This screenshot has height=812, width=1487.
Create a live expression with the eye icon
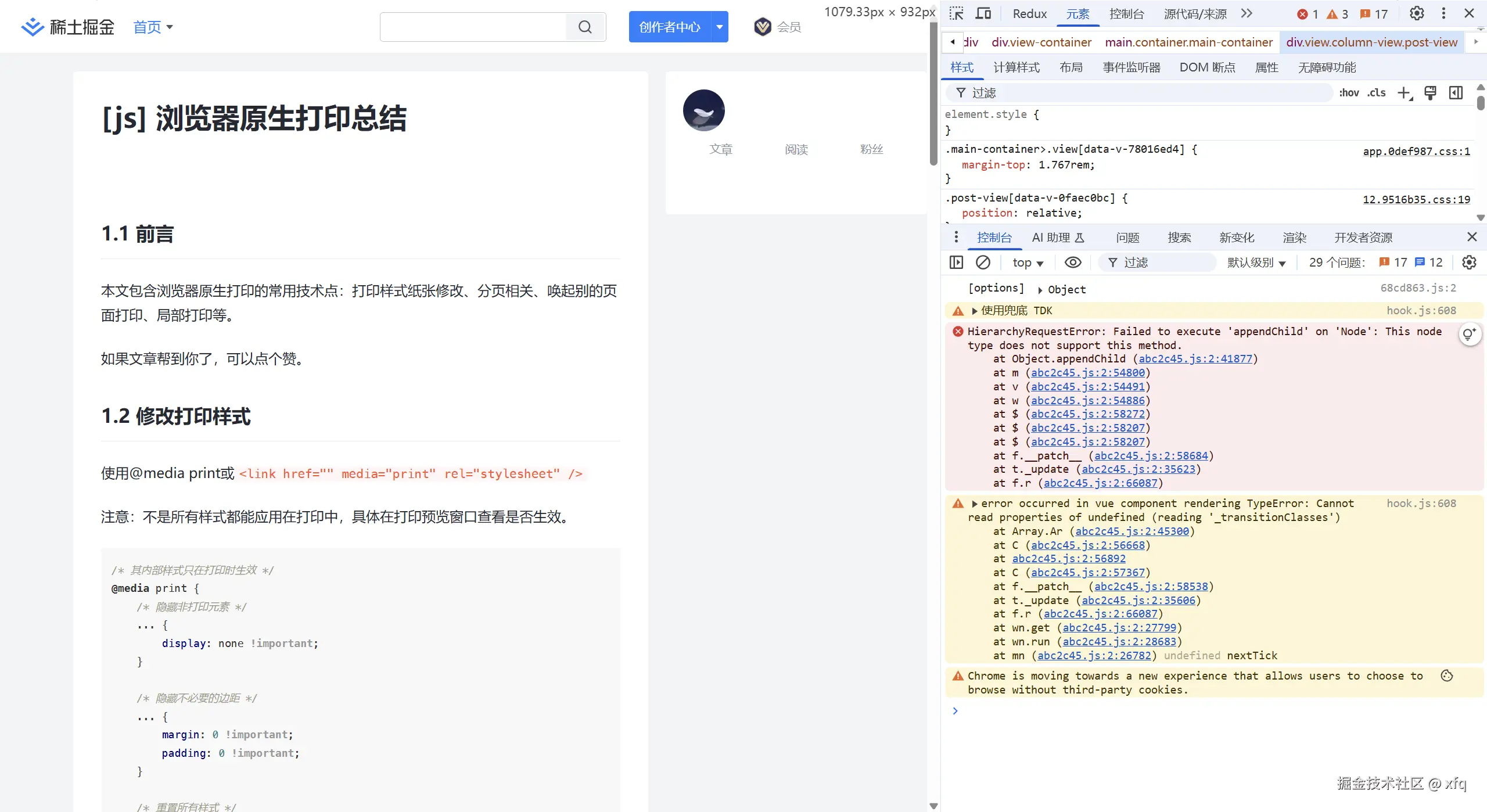click(x=1072, y=263)
